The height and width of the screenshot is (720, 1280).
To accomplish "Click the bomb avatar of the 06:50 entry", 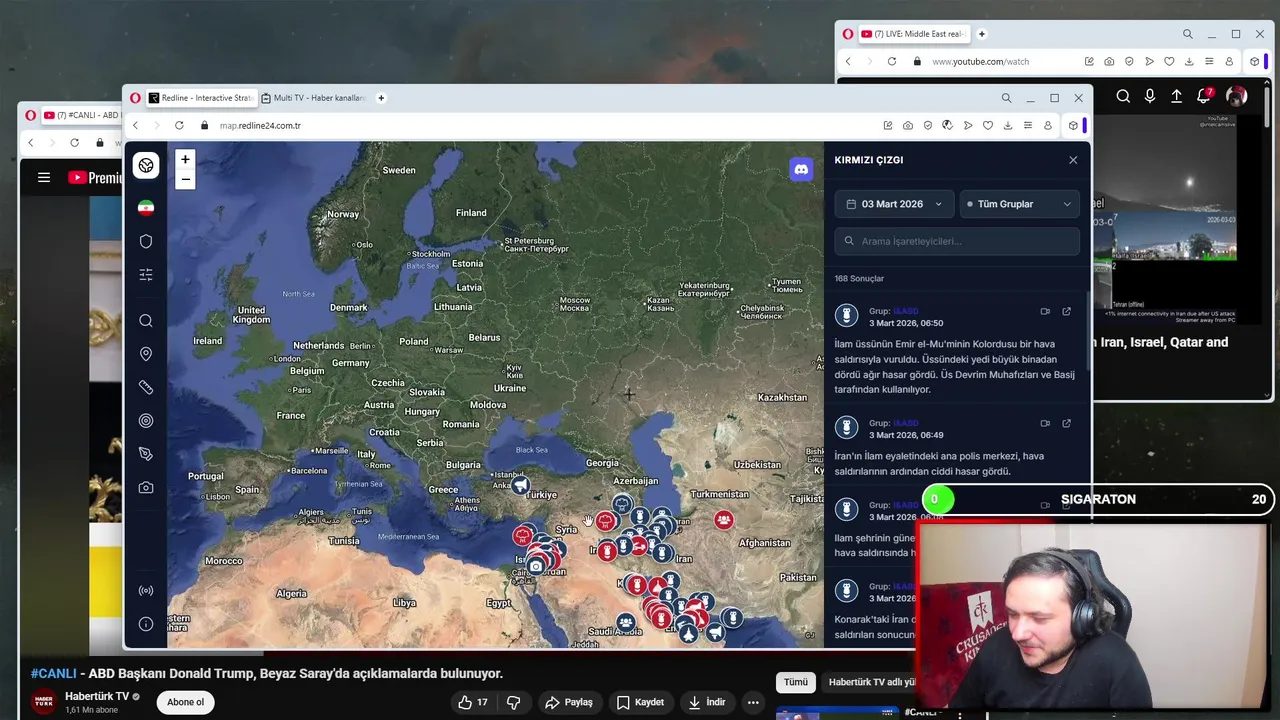I will [847, 316].
